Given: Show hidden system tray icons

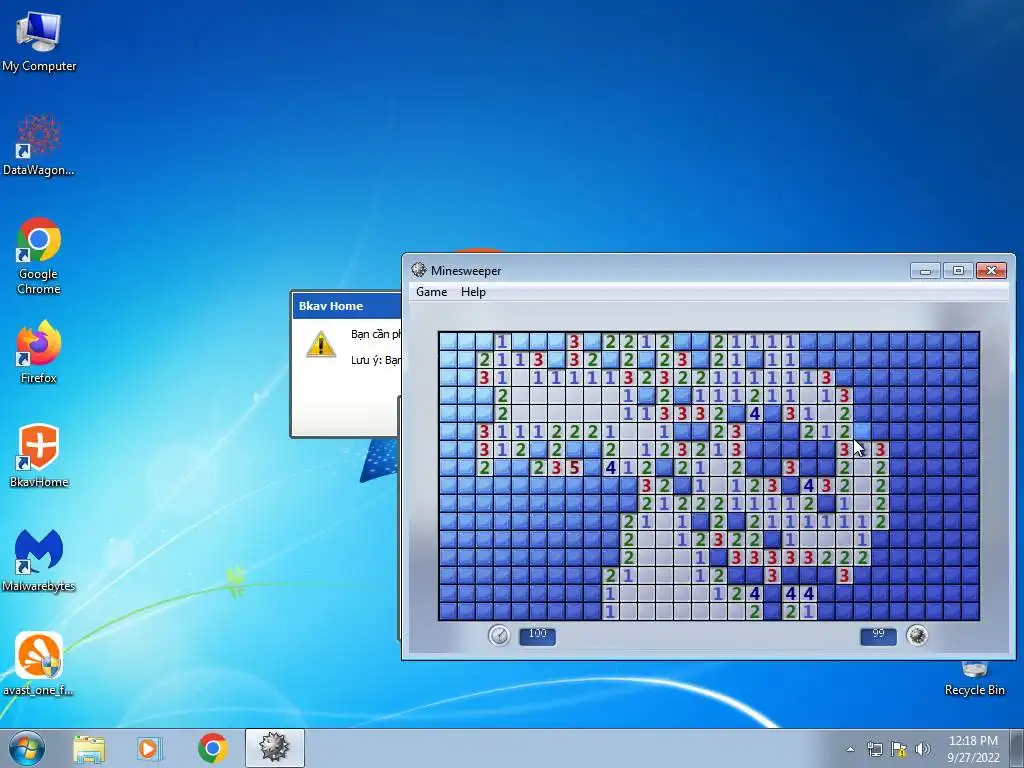Looking at the screenshot, I should click(850, 749).
